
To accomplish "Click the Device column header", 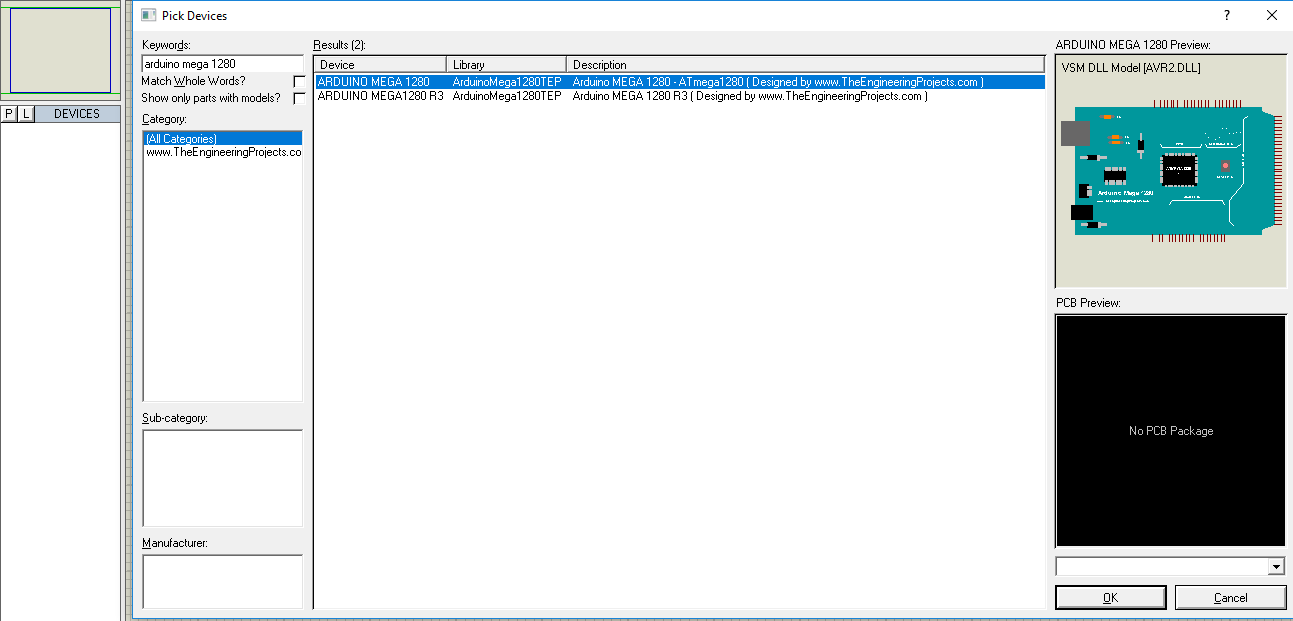I will pyautogui.click(x=380, y=65).
